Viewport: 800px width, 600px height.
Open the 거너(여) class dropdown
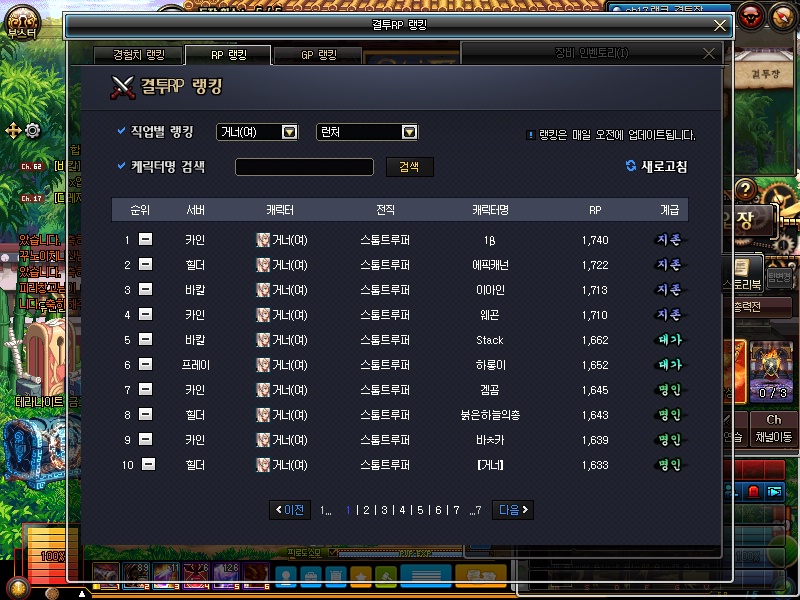click(x=289, y=132)
